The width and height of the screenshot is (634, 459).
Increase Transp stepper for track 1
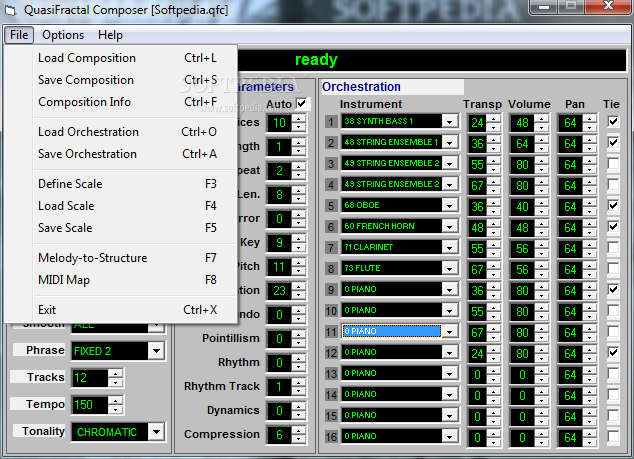tap(493, 118)
